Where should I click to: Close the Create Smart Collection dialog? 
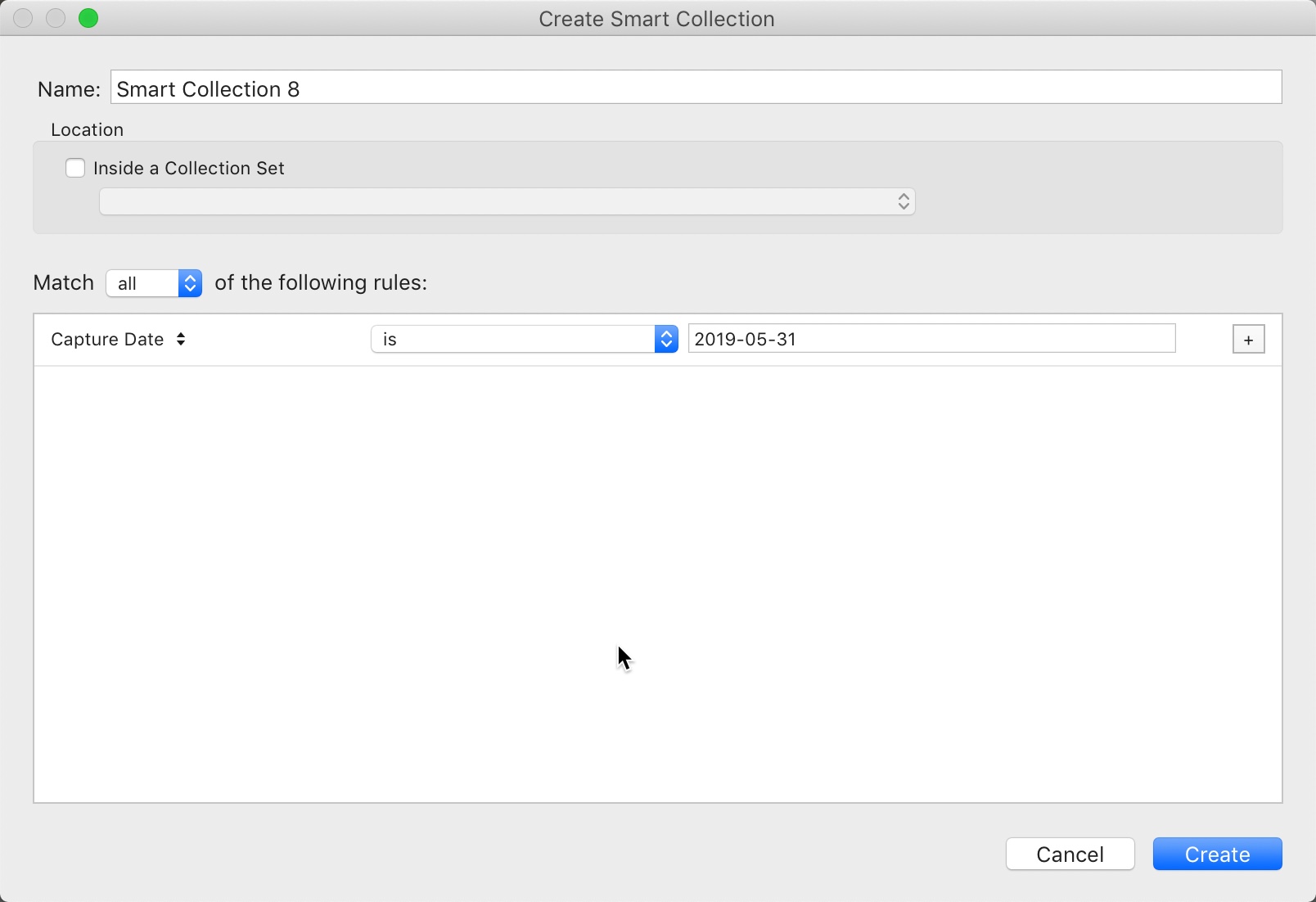(22, 18)
